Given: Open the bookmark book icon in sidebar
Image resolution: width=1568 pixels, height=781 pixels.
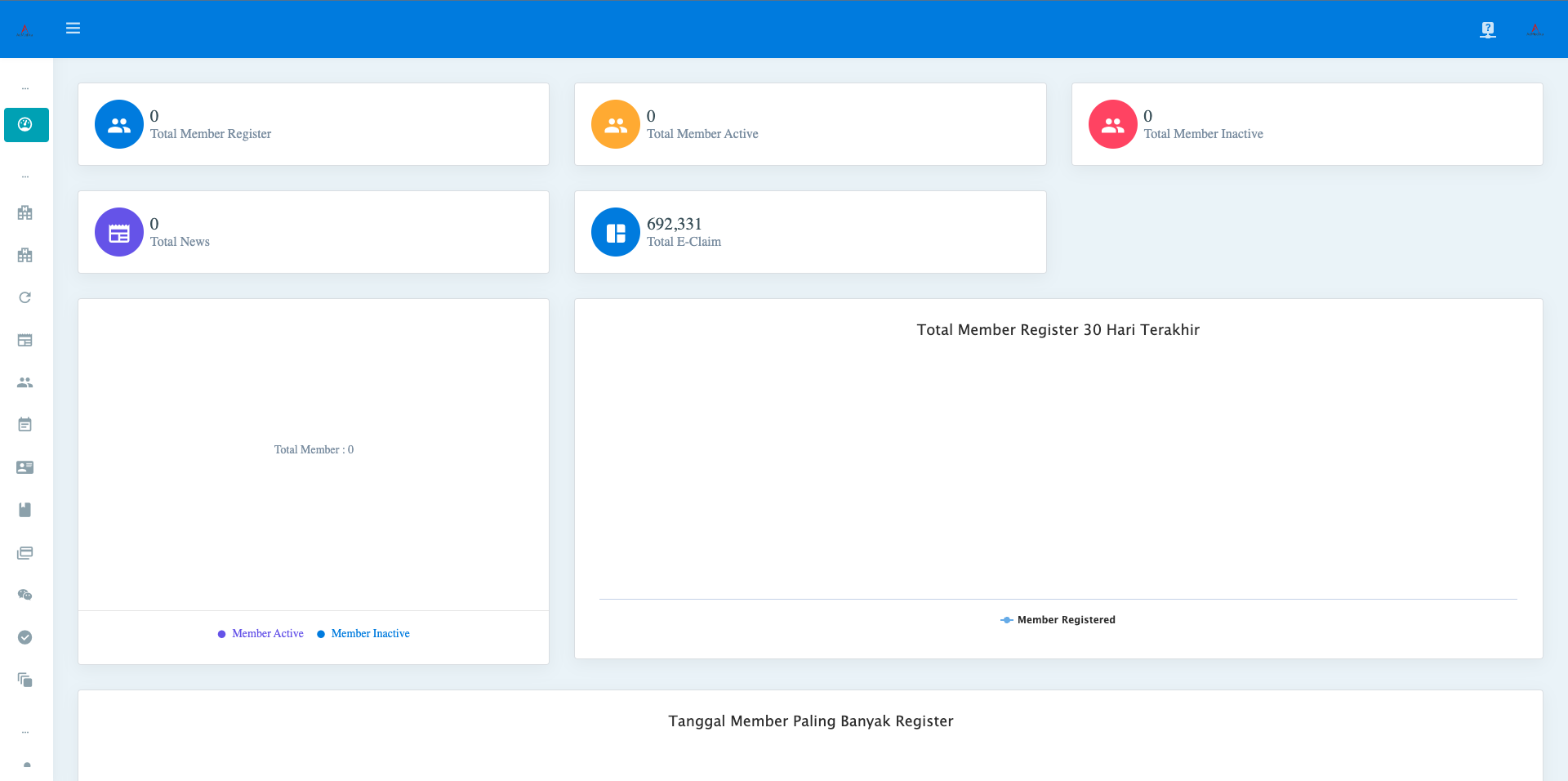Looking at the screenshot, I should [x=25, y=510].
